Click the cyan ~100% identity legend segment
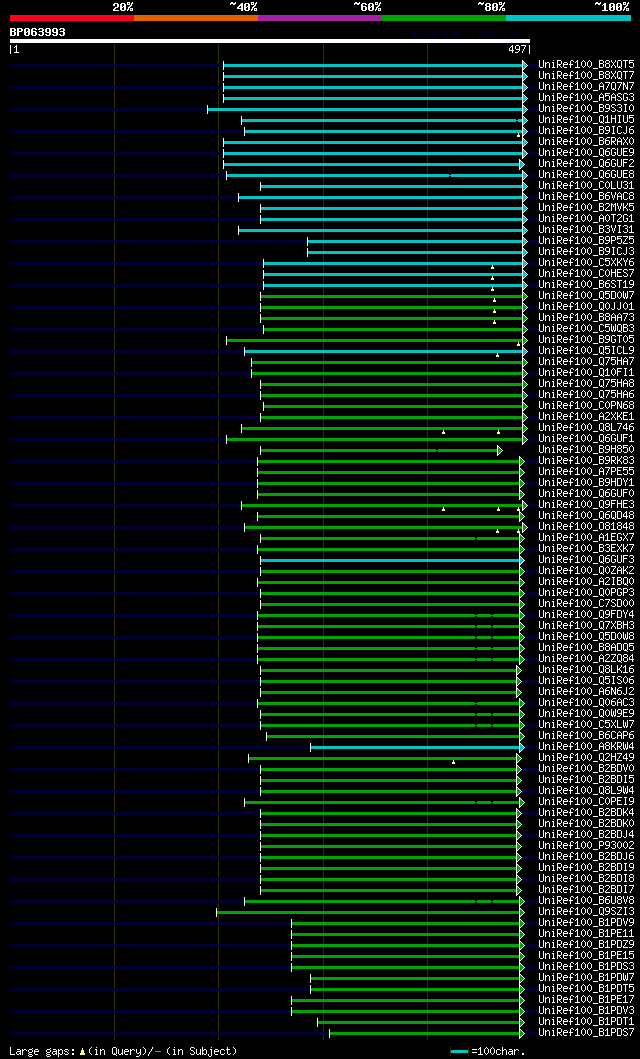This screenshot has height=1059, width=640. 568,18
